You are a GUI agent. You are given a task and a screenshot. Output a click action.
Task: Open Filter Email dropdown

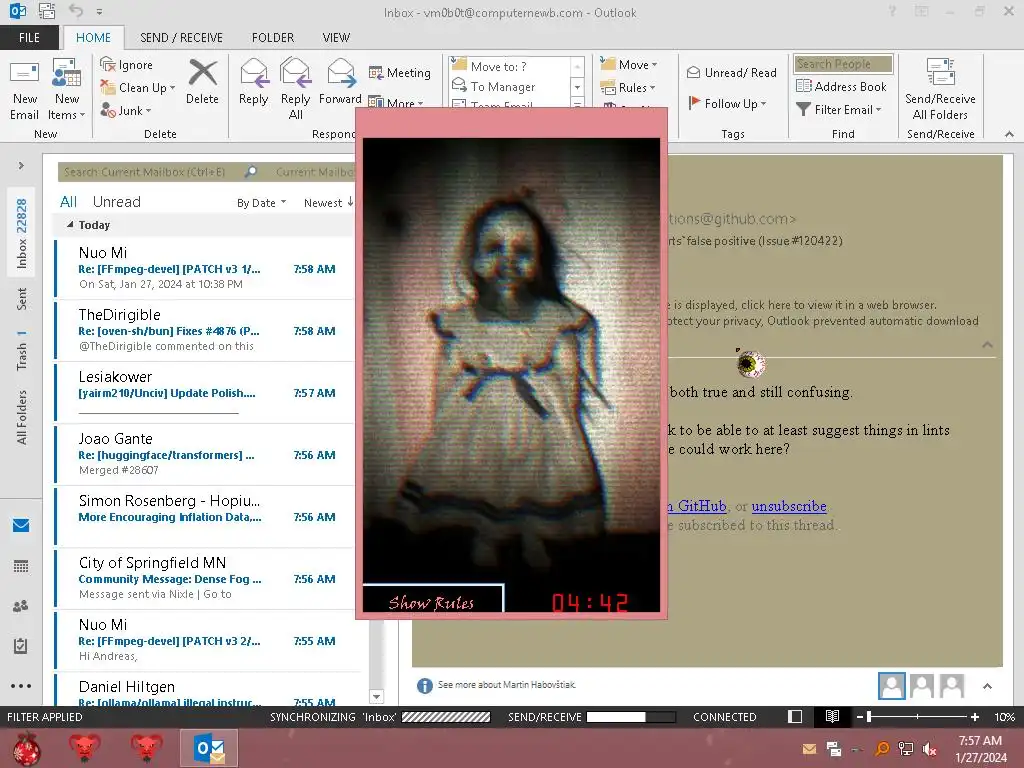839,110
